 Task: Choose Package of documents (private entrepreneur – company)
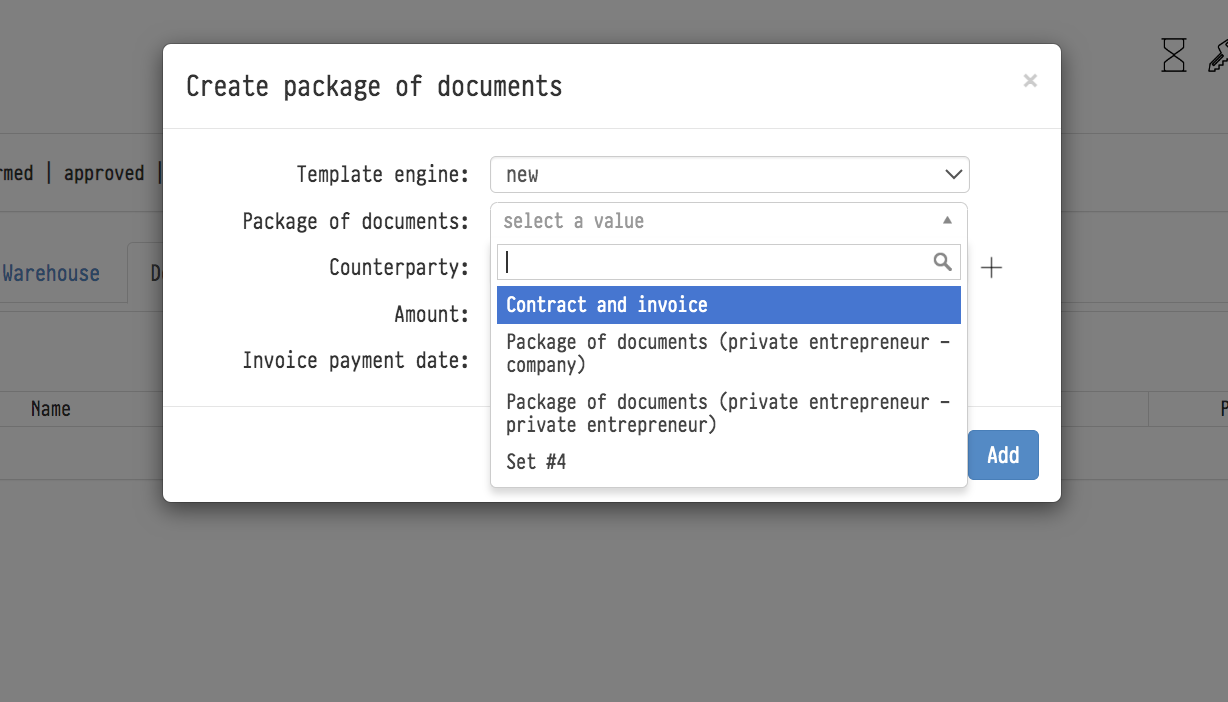pos(728,353)
